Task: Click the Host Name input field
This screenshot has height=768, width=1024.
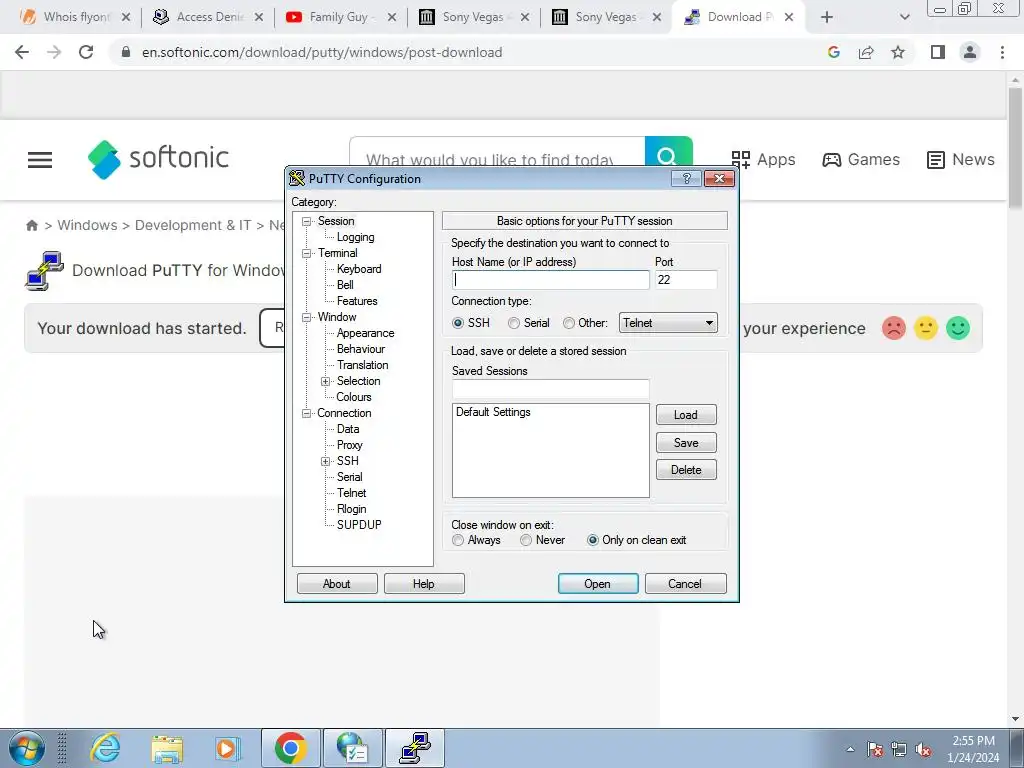Action: [551, 280]
